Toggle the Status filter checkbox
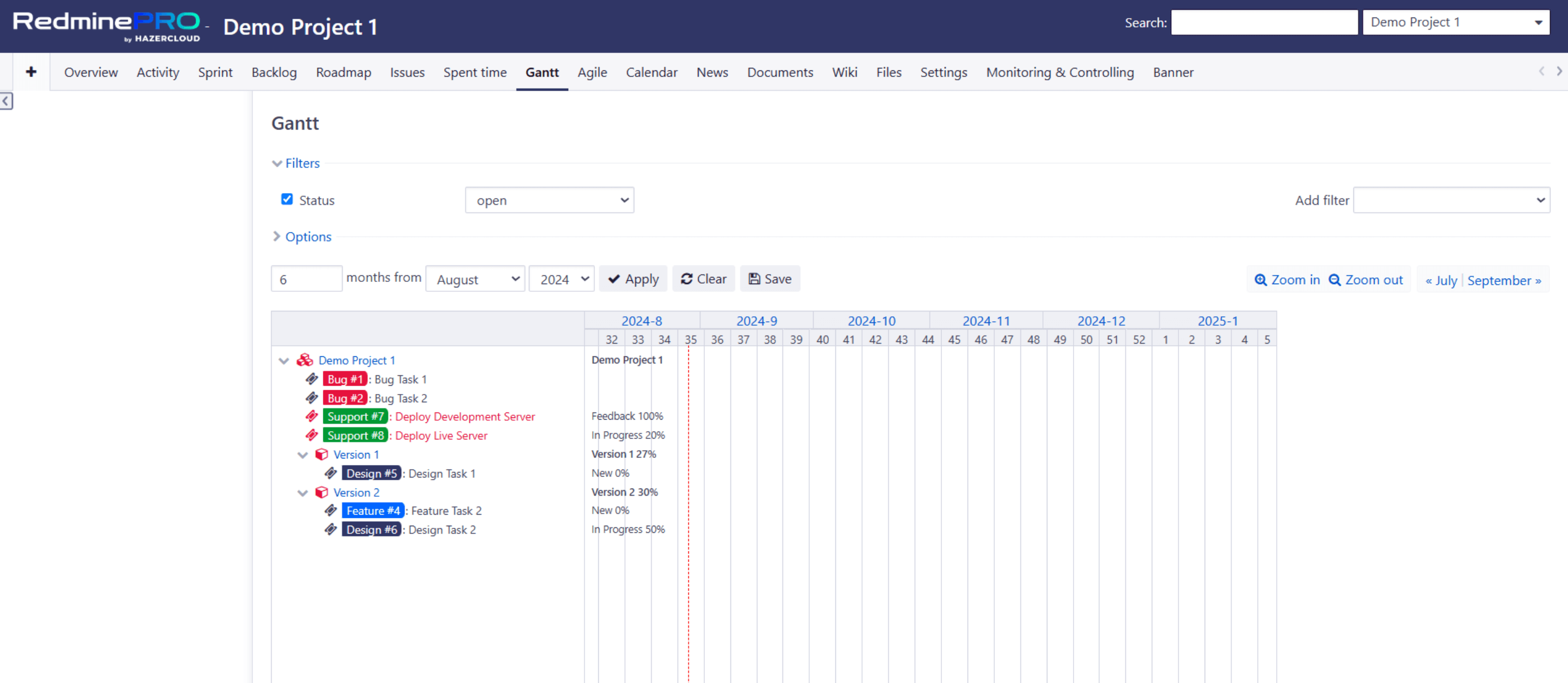 point(287,199)
